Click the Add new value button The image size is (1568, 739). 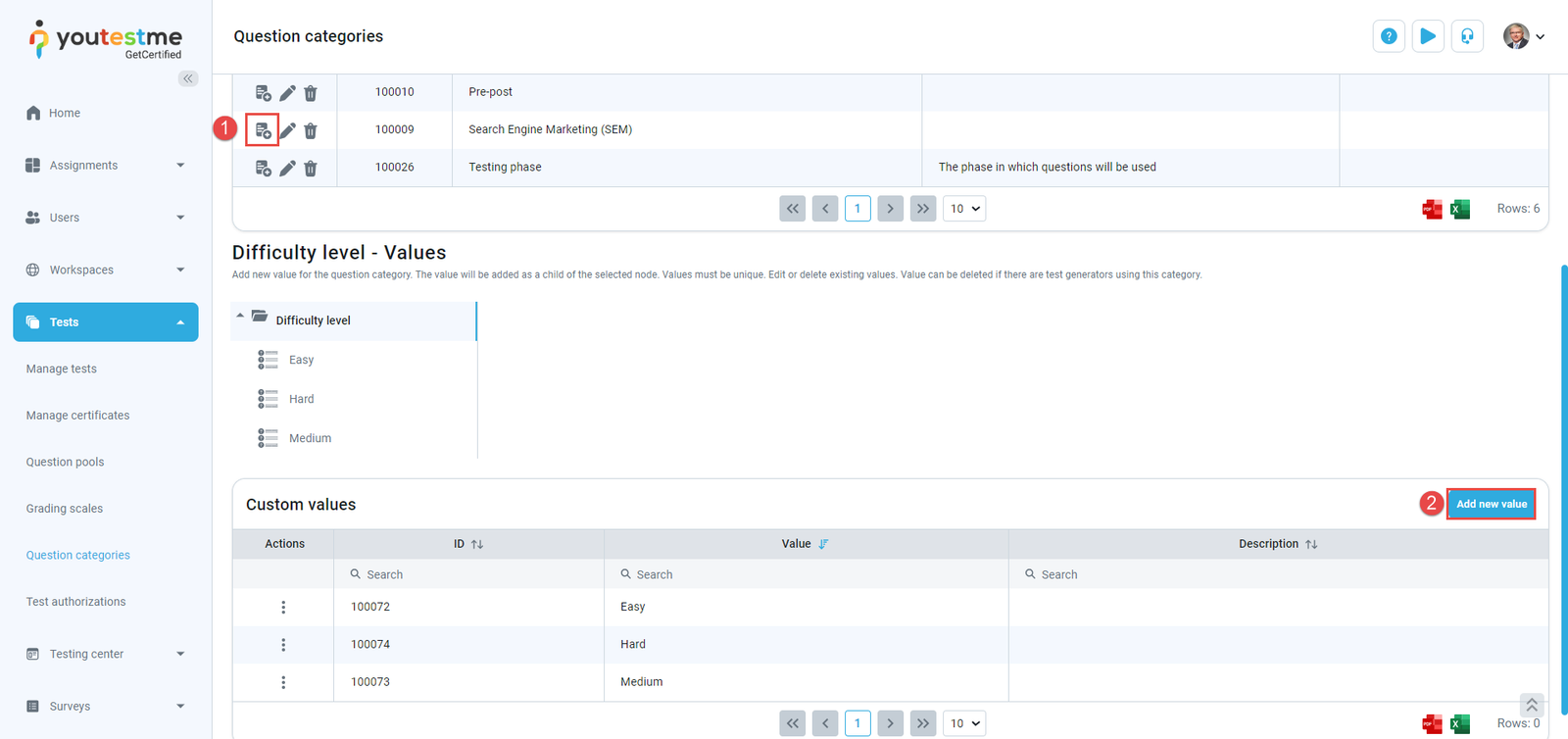[x=1491, y=504]
